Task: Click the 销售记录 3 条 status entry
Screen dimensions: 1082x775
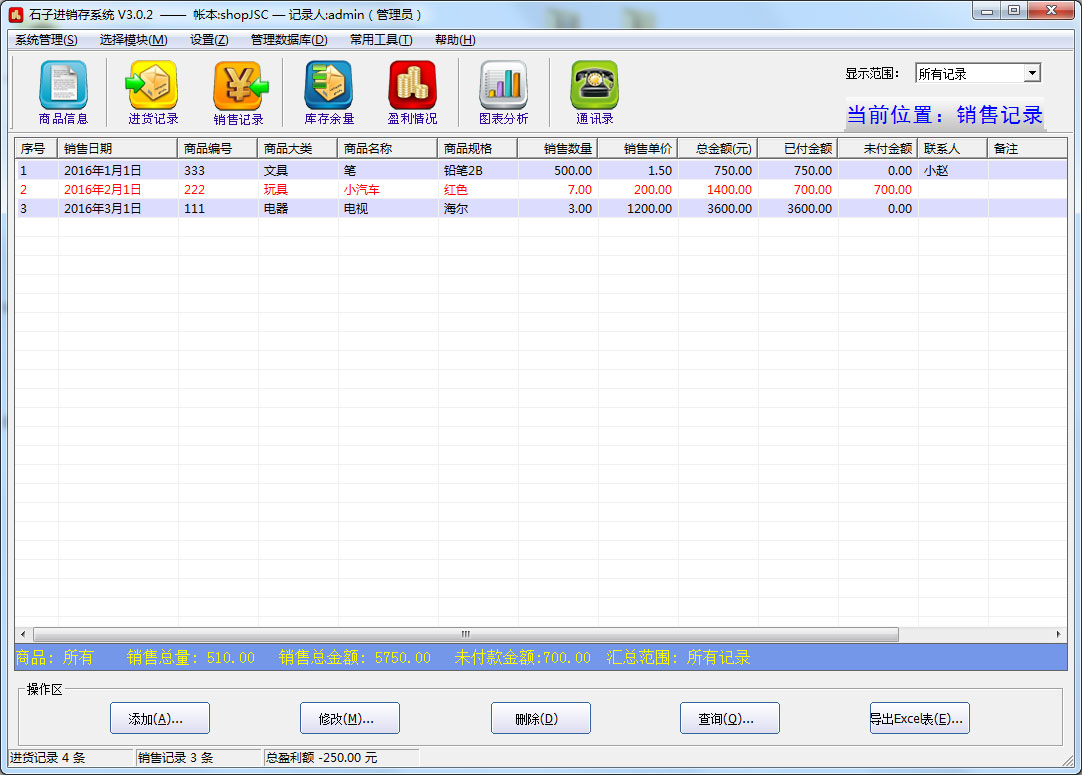Action: 199,758
